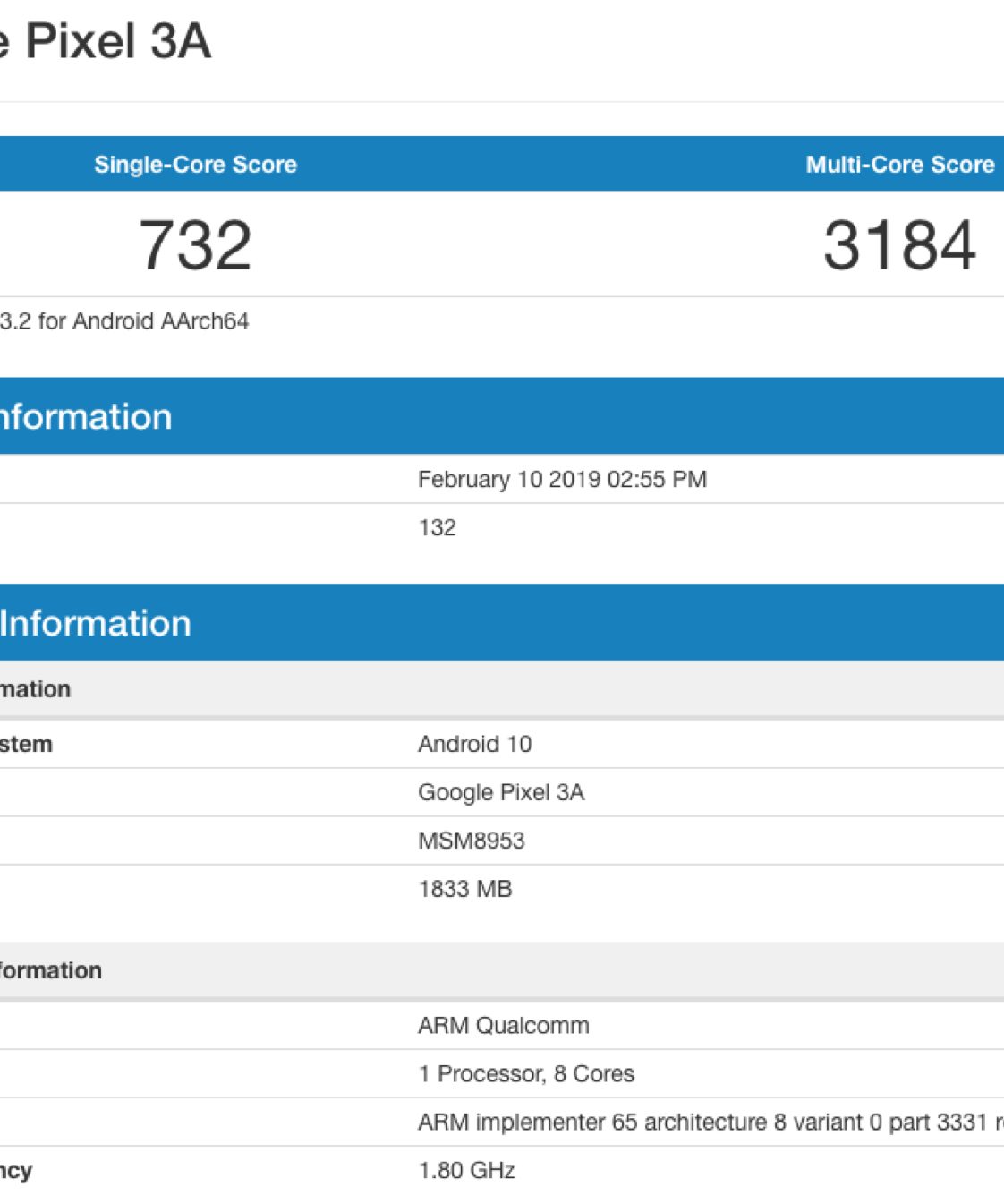The image size is (1004, 1204).
Task: Click the Android AArch64 version text
Action: [x=125, y=321]
